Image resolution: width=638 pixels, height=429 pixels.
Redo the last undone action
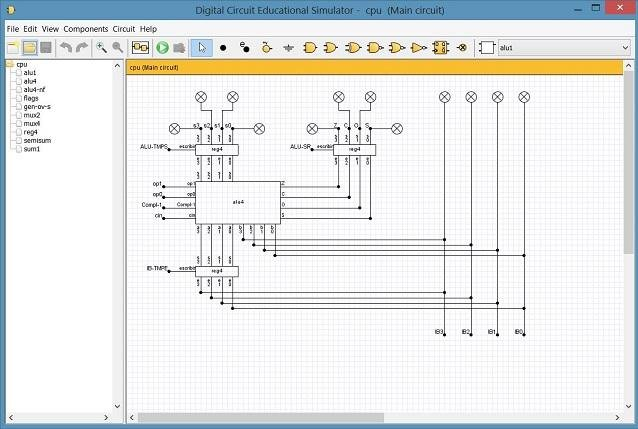point(82,47)
